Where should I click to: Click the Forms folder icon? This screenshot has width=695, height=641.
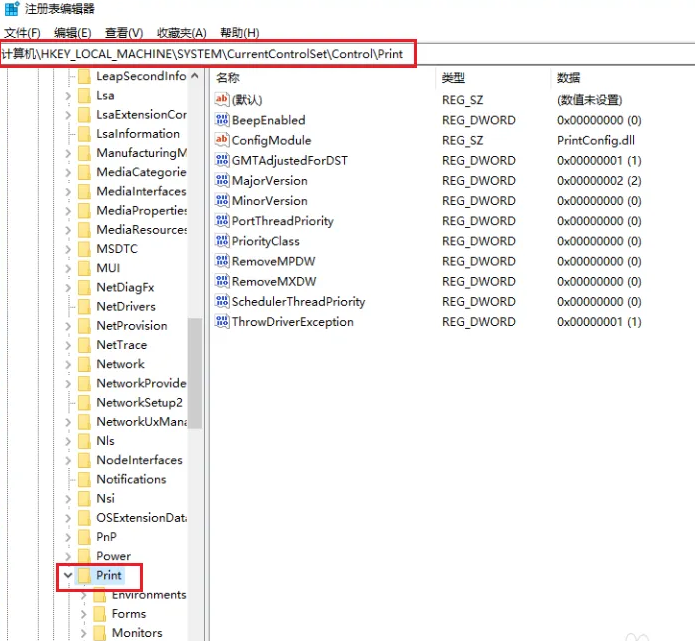coord(100,614)
